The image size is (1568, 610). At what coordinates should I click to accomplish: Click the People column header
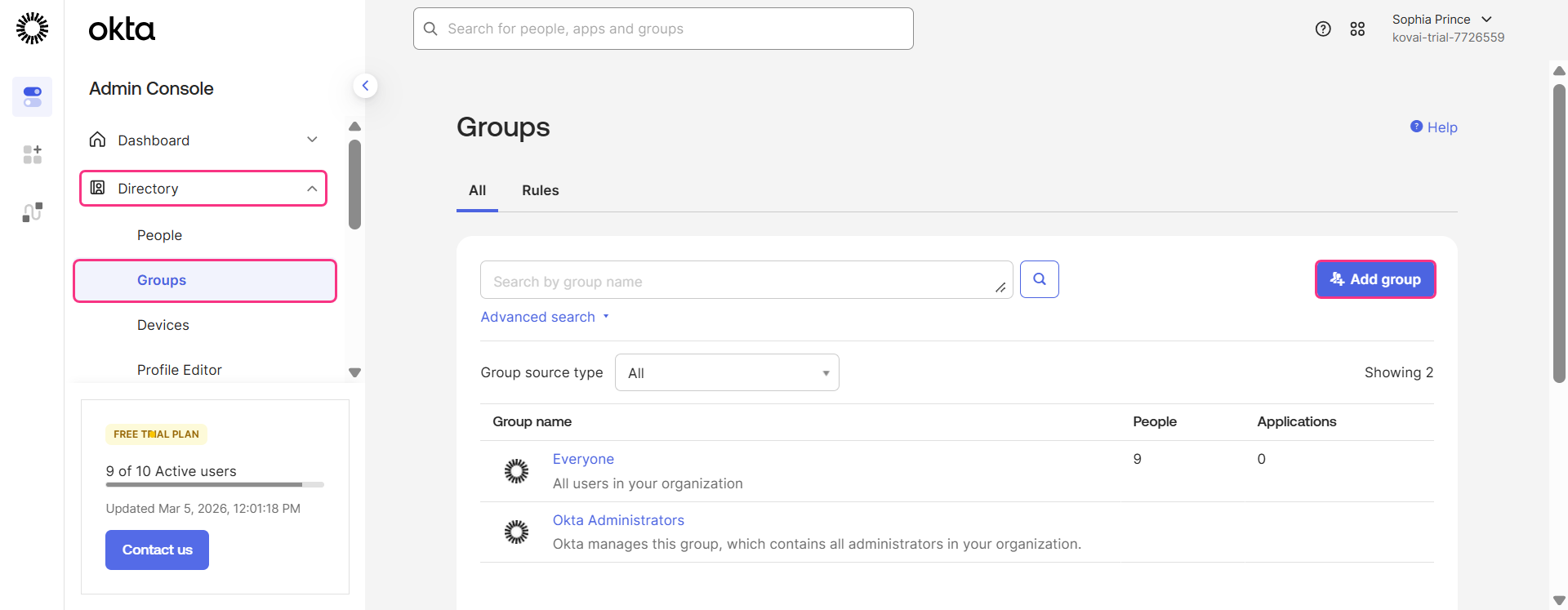(1155, 421)
